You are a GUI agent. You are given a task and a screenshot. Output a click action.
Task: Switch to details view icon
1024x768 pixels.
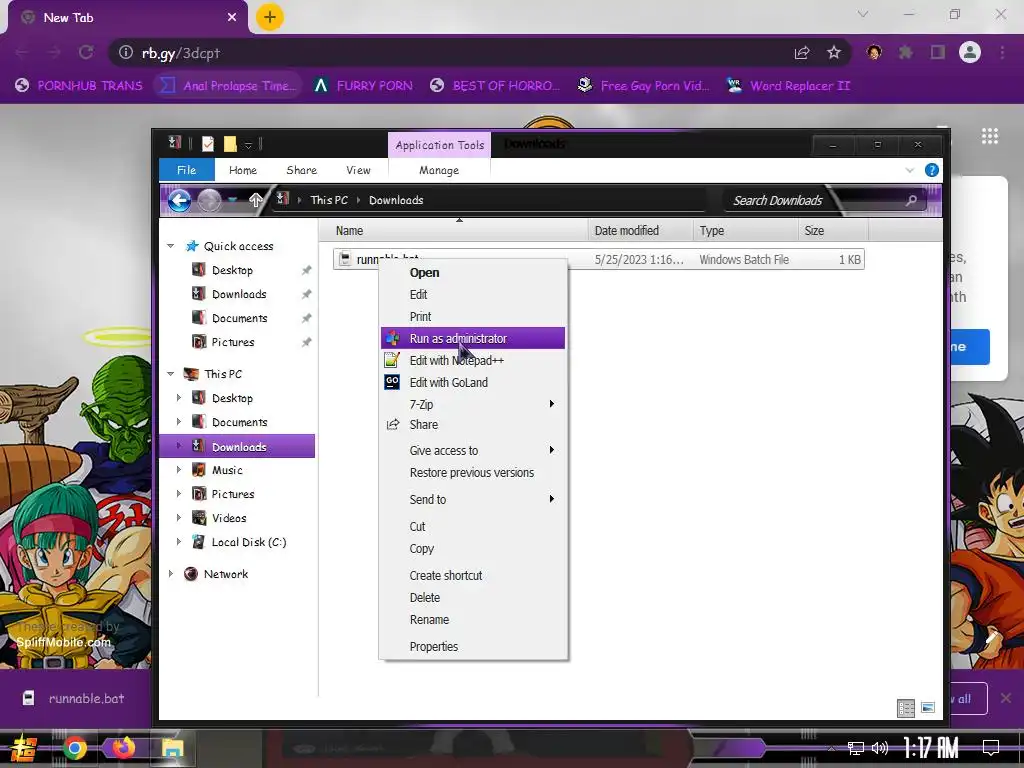click(906, 708)
